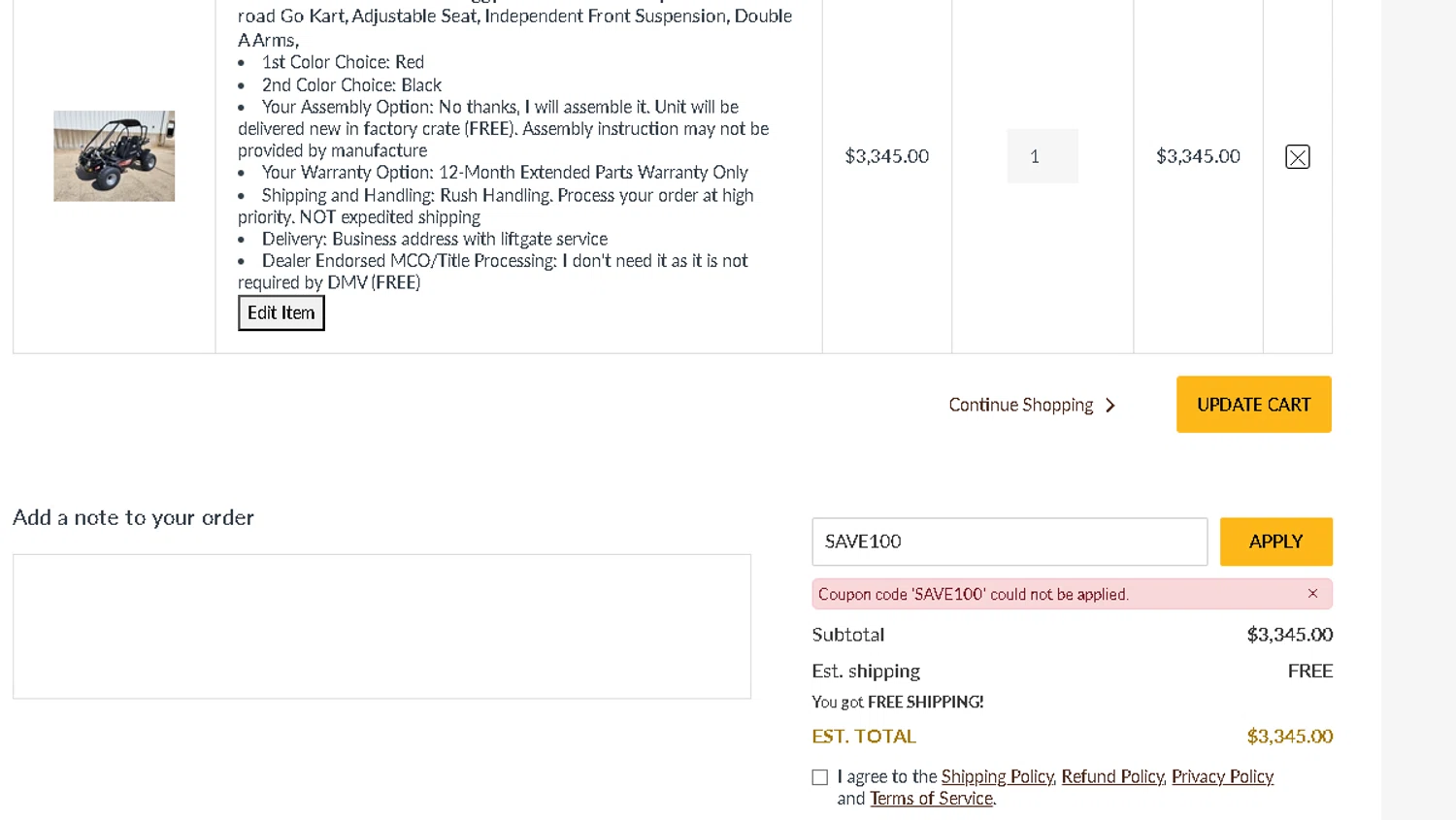Click the EST. TOTAL amount $3,345.00
Viewport: 1456px width, 820px height.
[x=1289, y=737]
